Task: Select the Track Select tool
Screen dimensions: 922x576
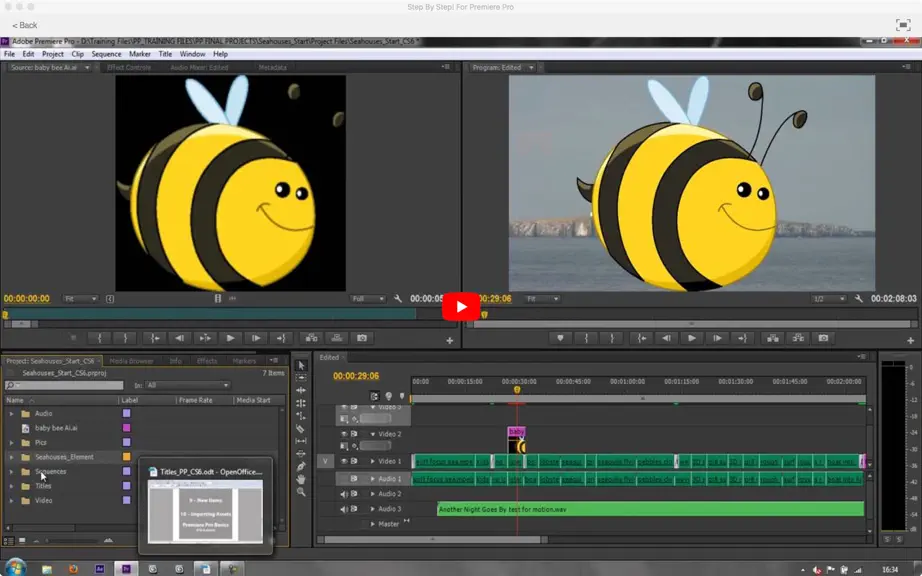Action: click(x=301, y=378)
